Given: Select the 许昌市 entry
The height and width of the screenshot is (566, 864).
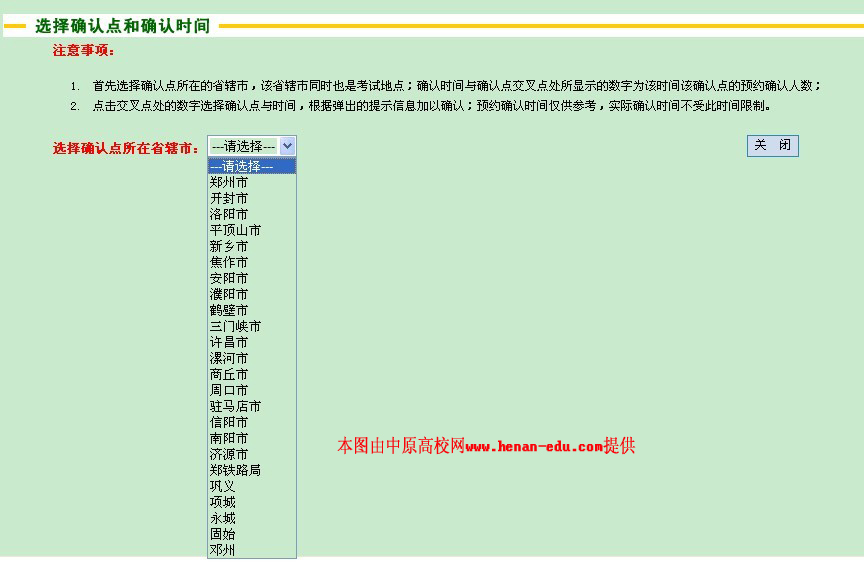Looking at the screenshot, I should tap(229, 343).
